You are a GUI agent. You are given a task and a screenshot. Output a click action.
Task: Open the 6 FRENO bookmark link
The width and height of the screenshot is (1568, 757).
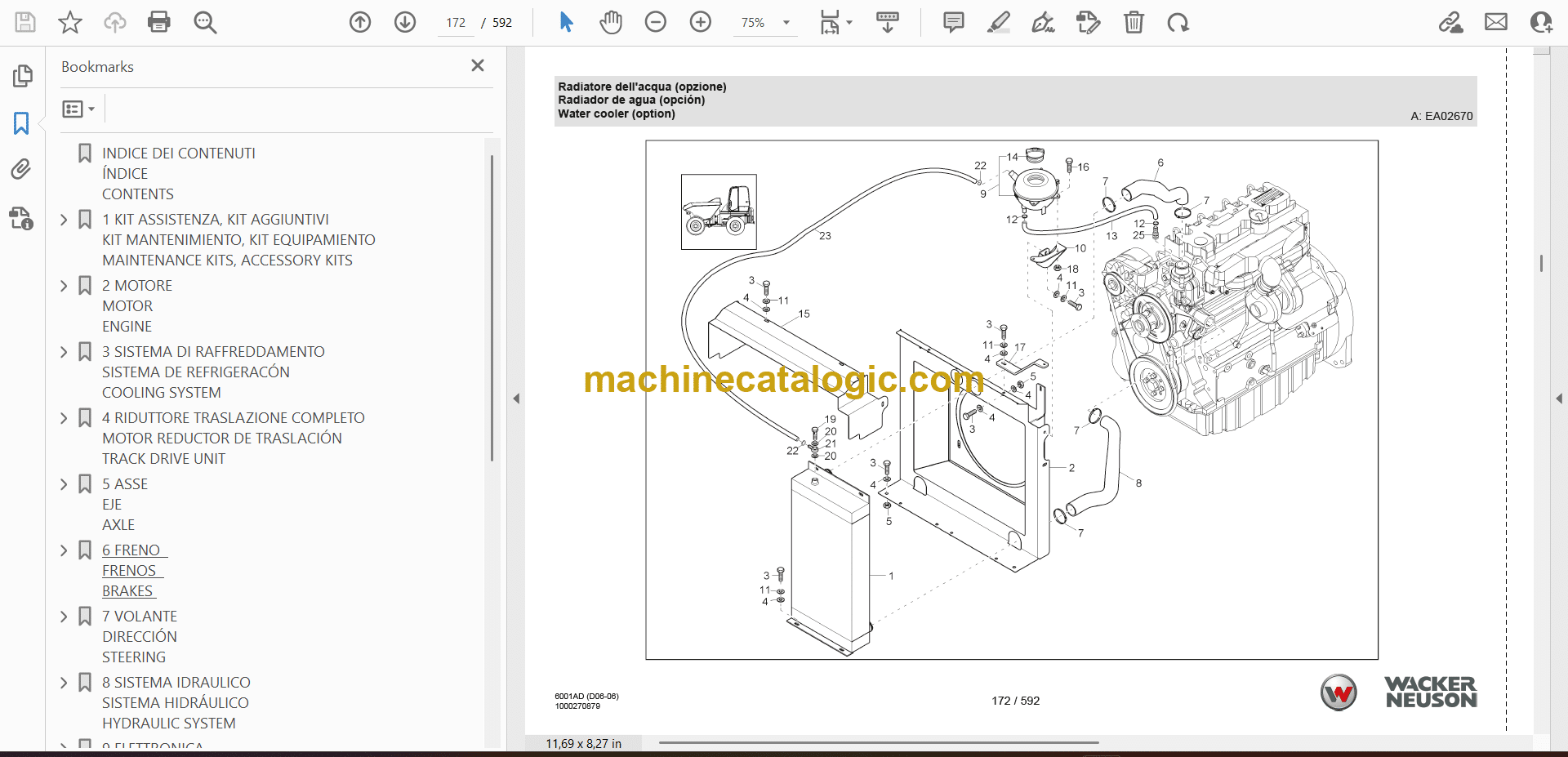point(135,570)
